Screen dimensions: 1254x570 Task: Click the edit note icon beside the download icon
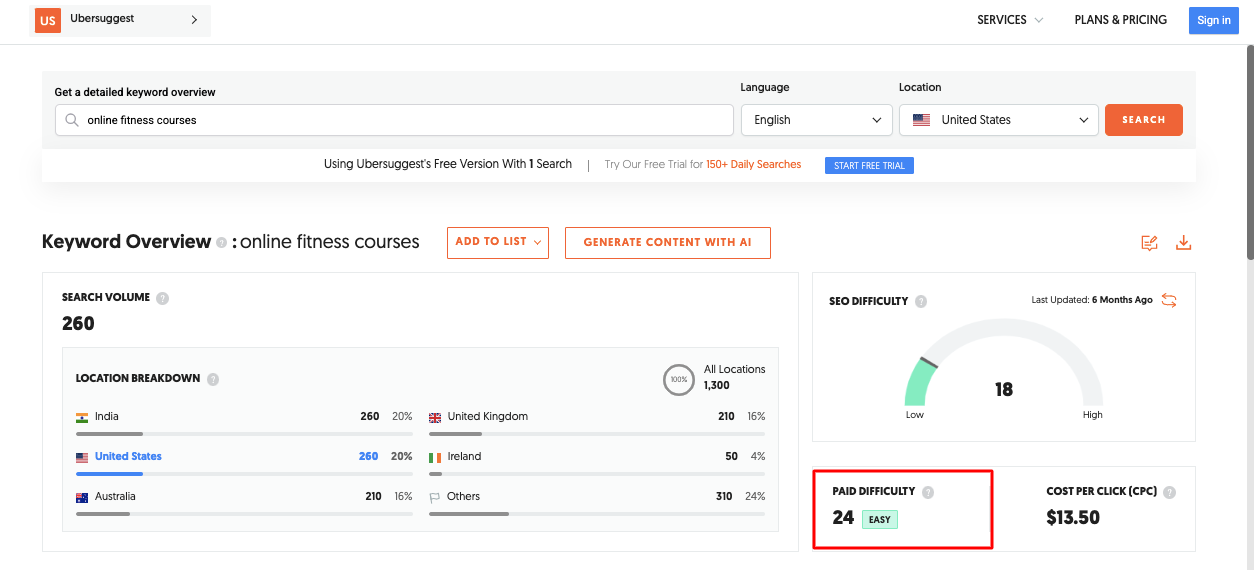pos(1150,243)
